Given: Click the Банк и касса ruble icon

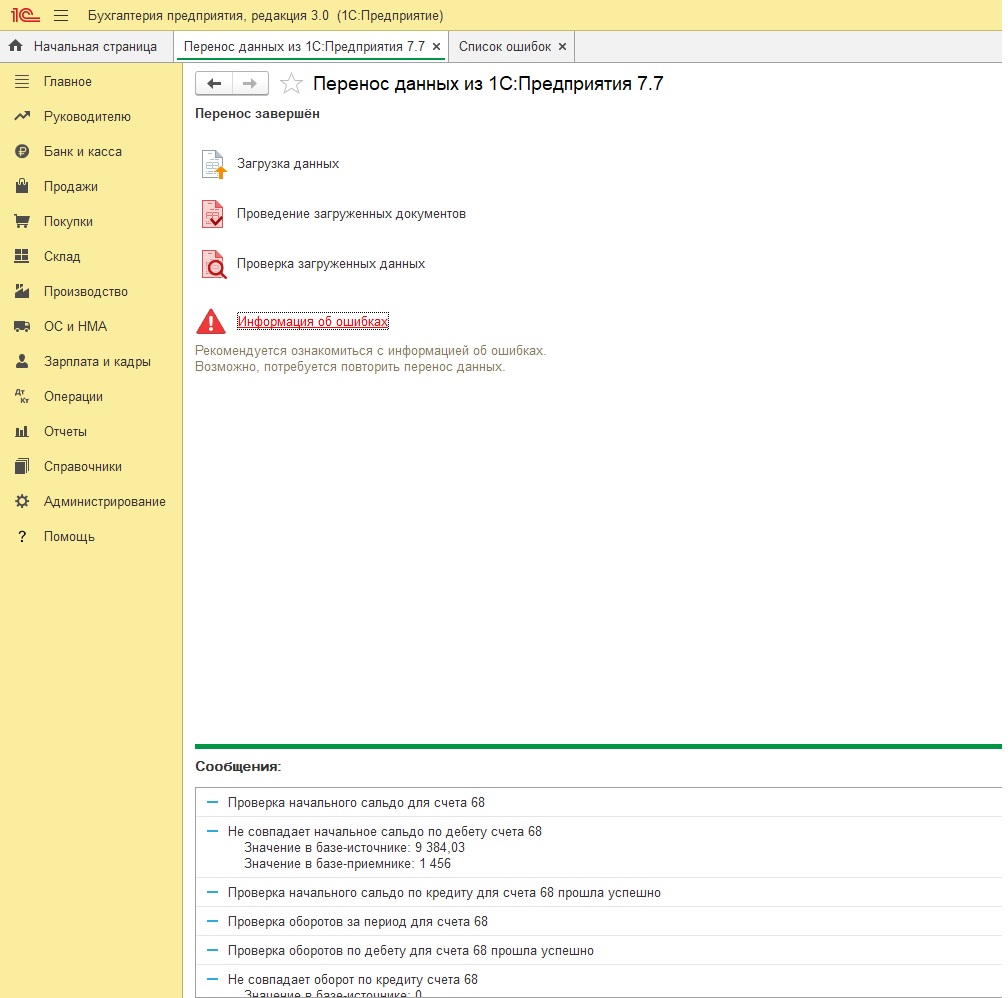Looking at the screenshot, I should pos(22,152).
